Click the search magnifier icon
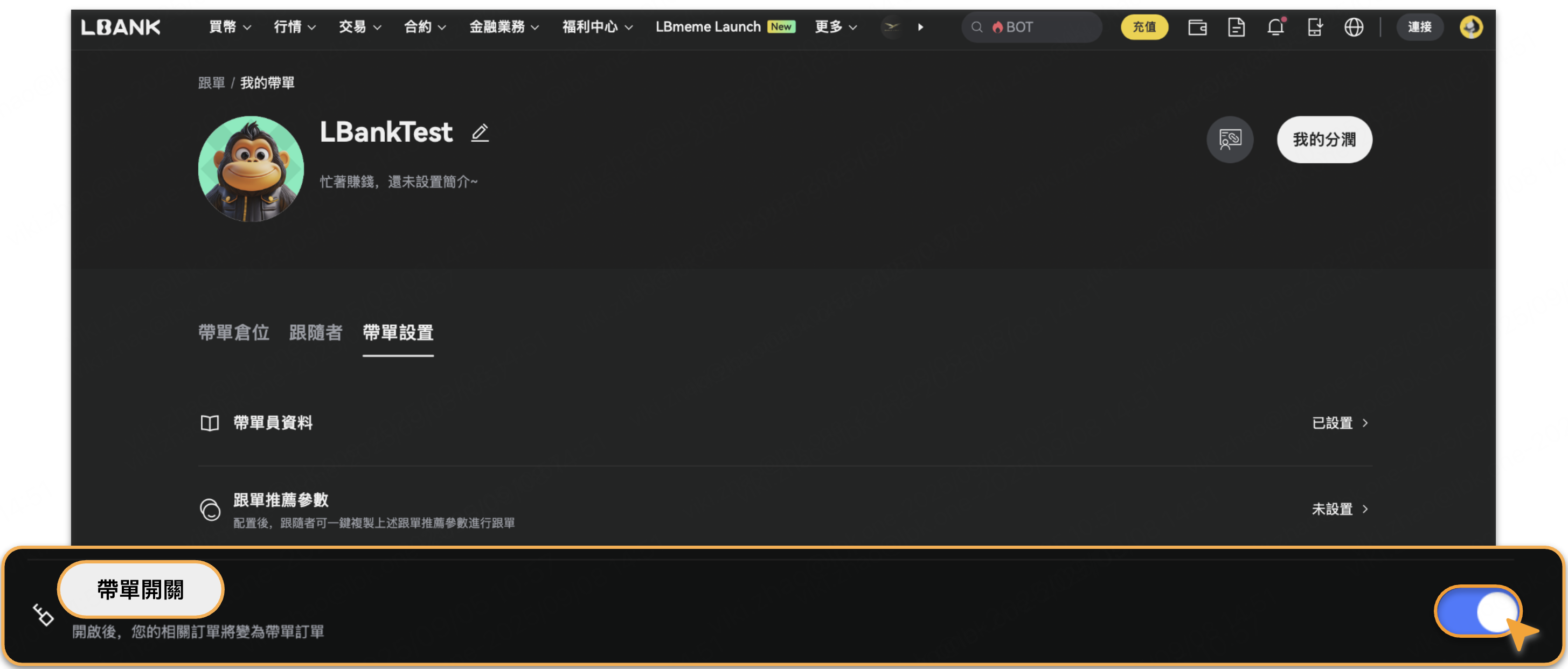1568x669 pixels. coord(976,27)
